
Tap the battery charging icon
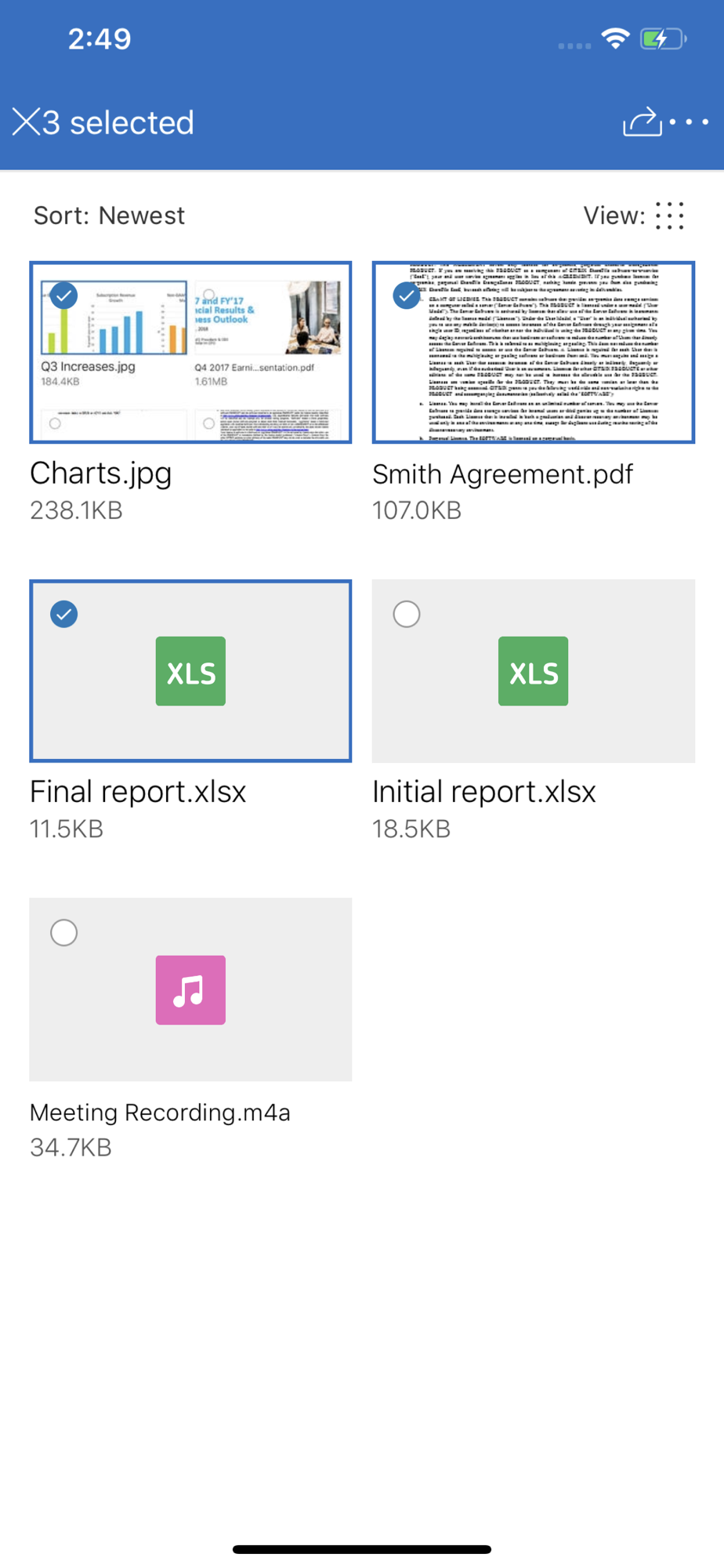click(x=662, y=38)
